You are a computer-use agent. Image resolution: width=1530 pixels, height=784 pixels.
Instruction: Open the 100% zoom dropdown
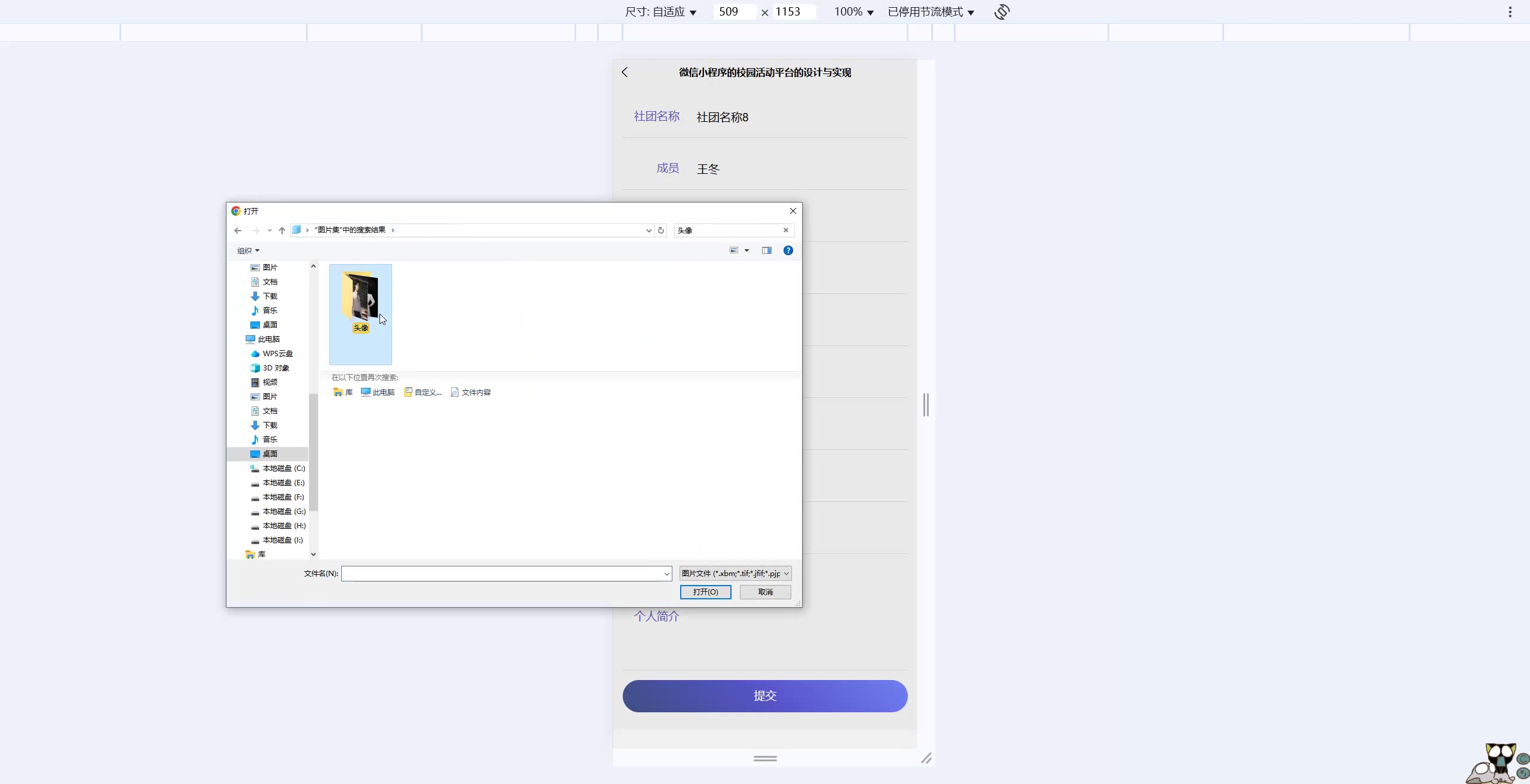tap(853, 12)
